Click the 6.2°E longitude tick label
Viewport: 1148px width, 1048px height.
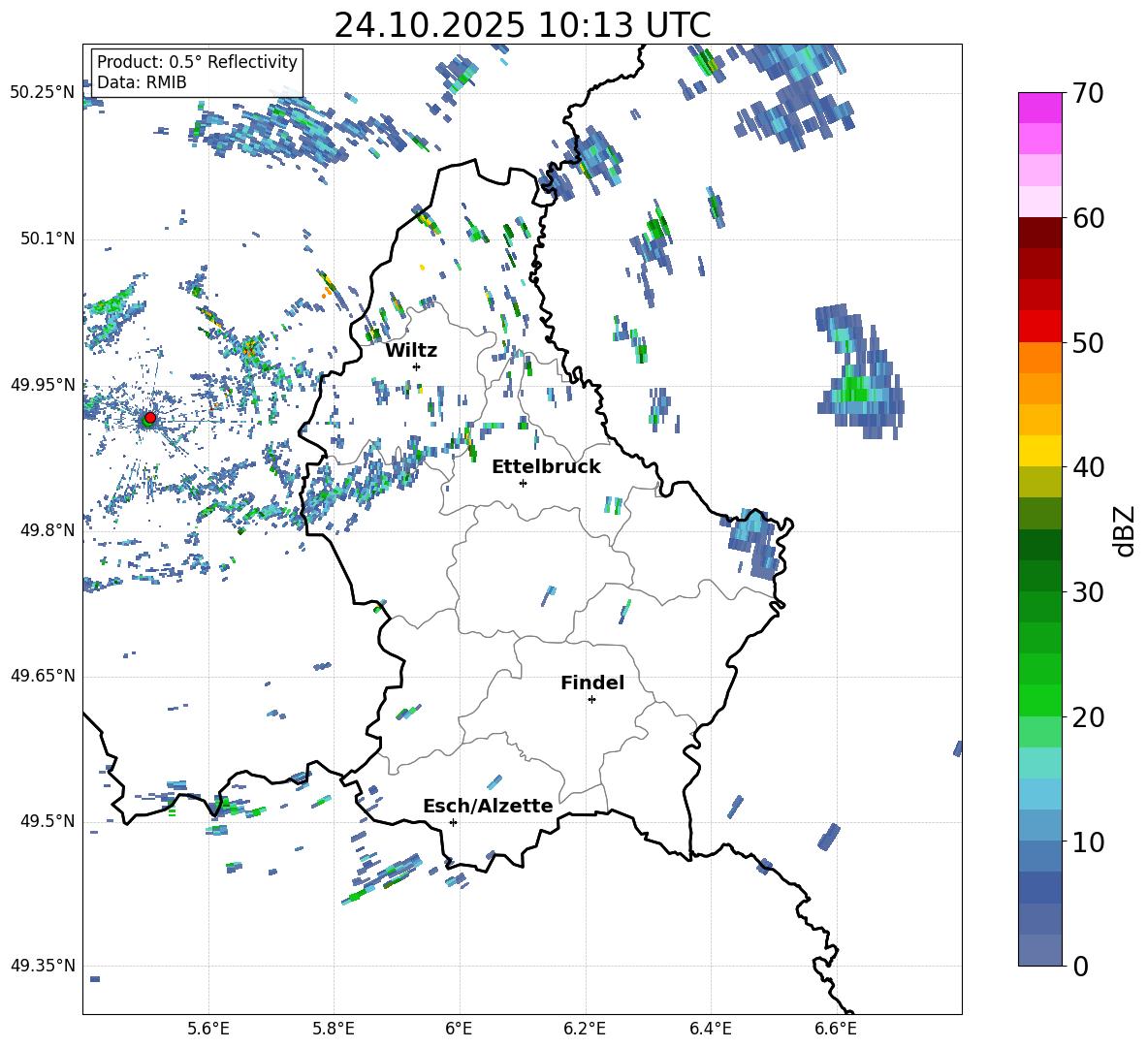(585, 1028)
